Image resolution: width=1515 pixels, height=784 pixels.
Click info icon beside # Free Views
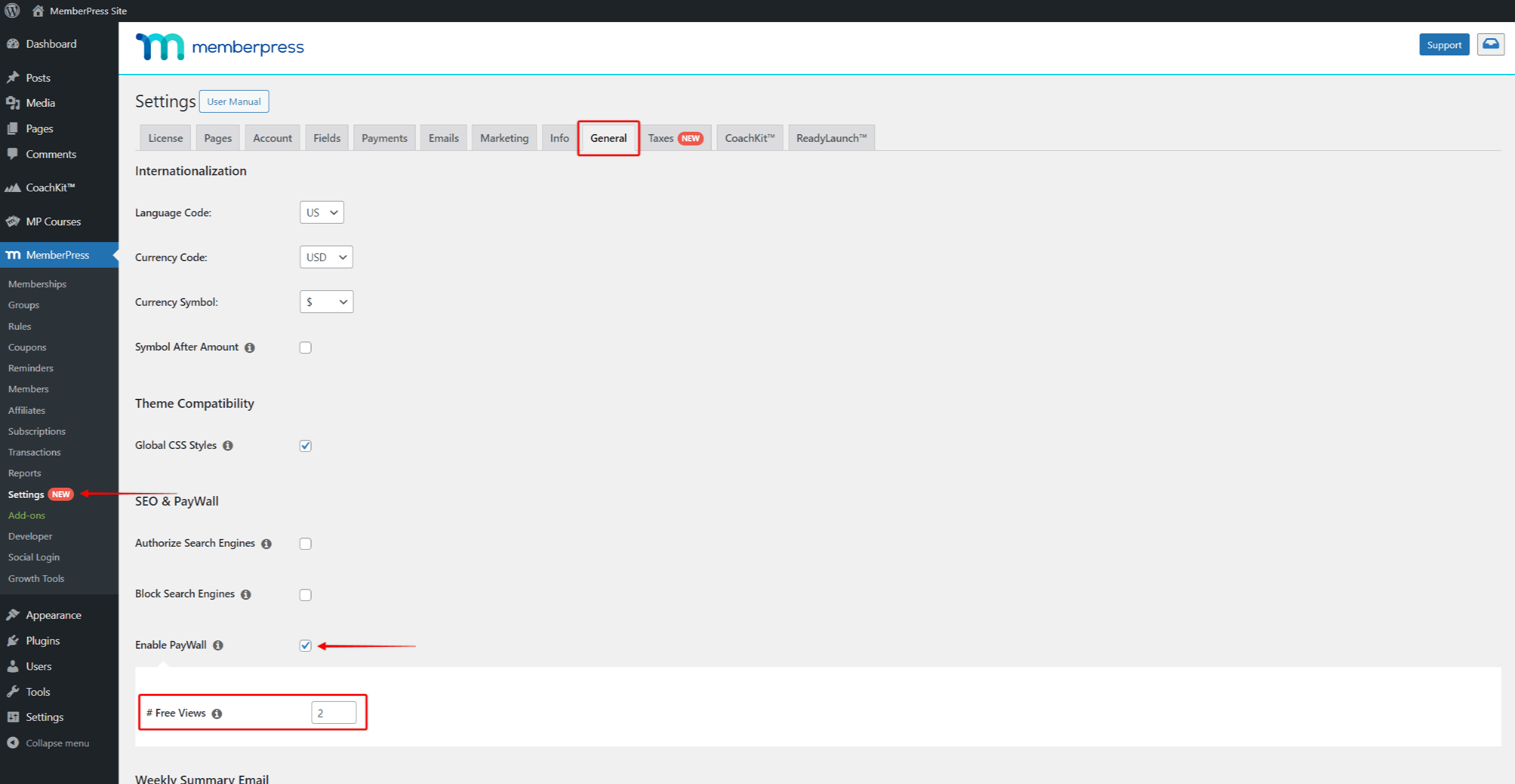[217, 714]
